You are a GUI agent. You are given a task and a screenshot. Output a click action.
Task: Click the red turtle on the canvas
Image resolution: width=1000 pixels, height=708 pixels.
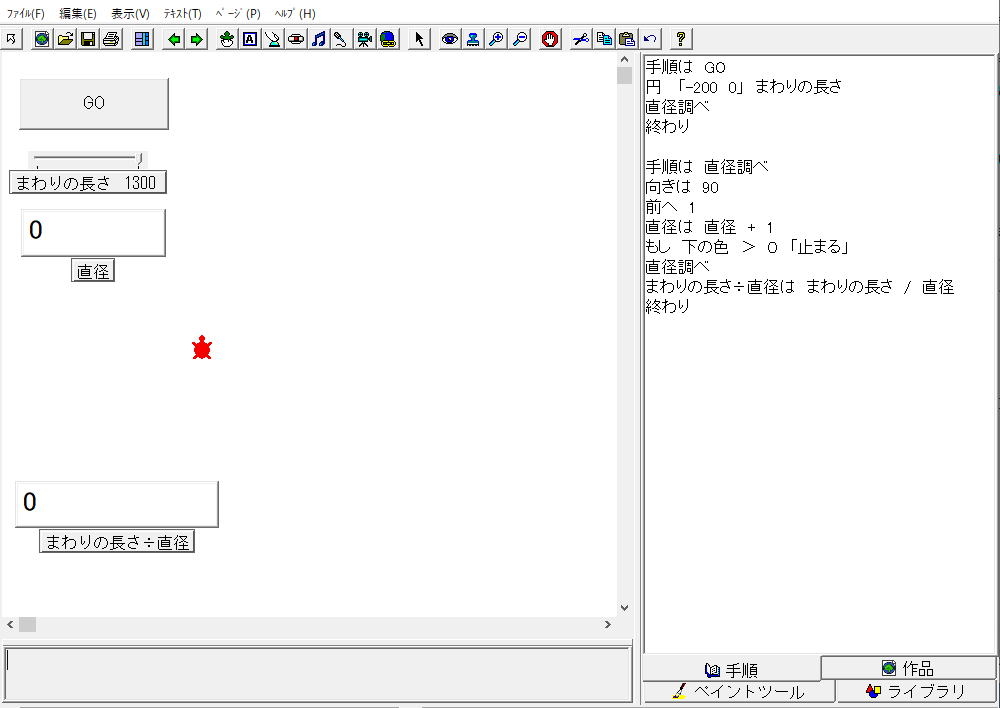(x=202, y=348)
